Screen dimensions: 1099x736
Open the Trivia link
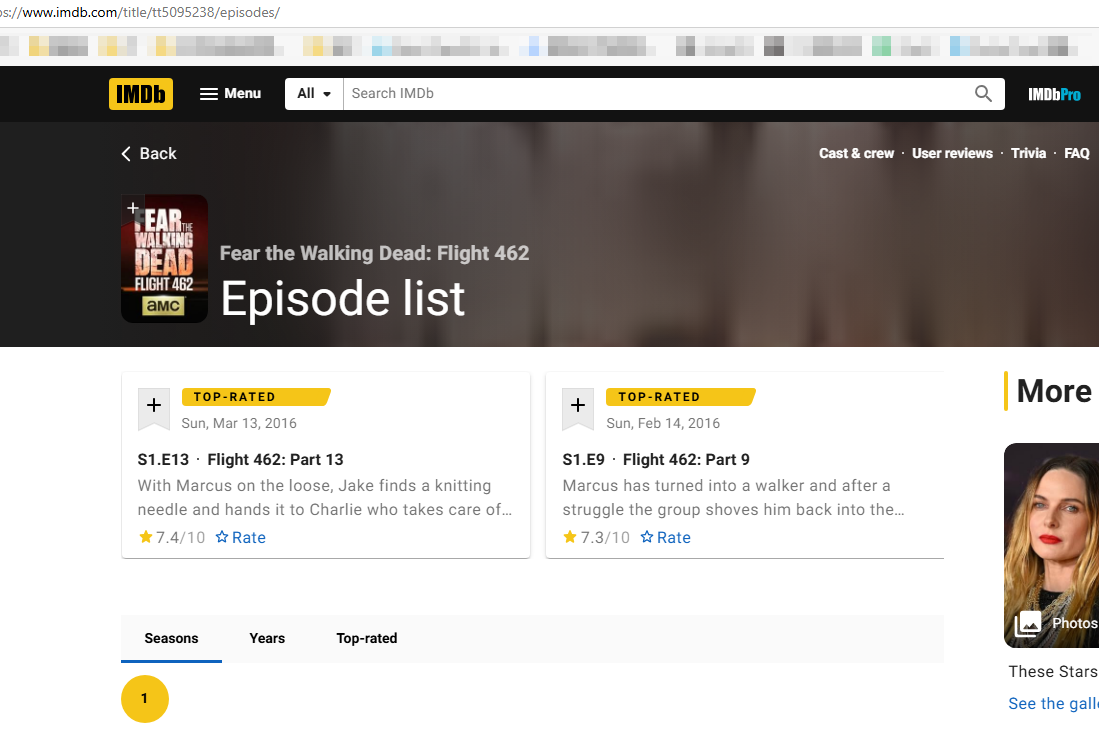pyautogui.click(x=1028, y=154)
